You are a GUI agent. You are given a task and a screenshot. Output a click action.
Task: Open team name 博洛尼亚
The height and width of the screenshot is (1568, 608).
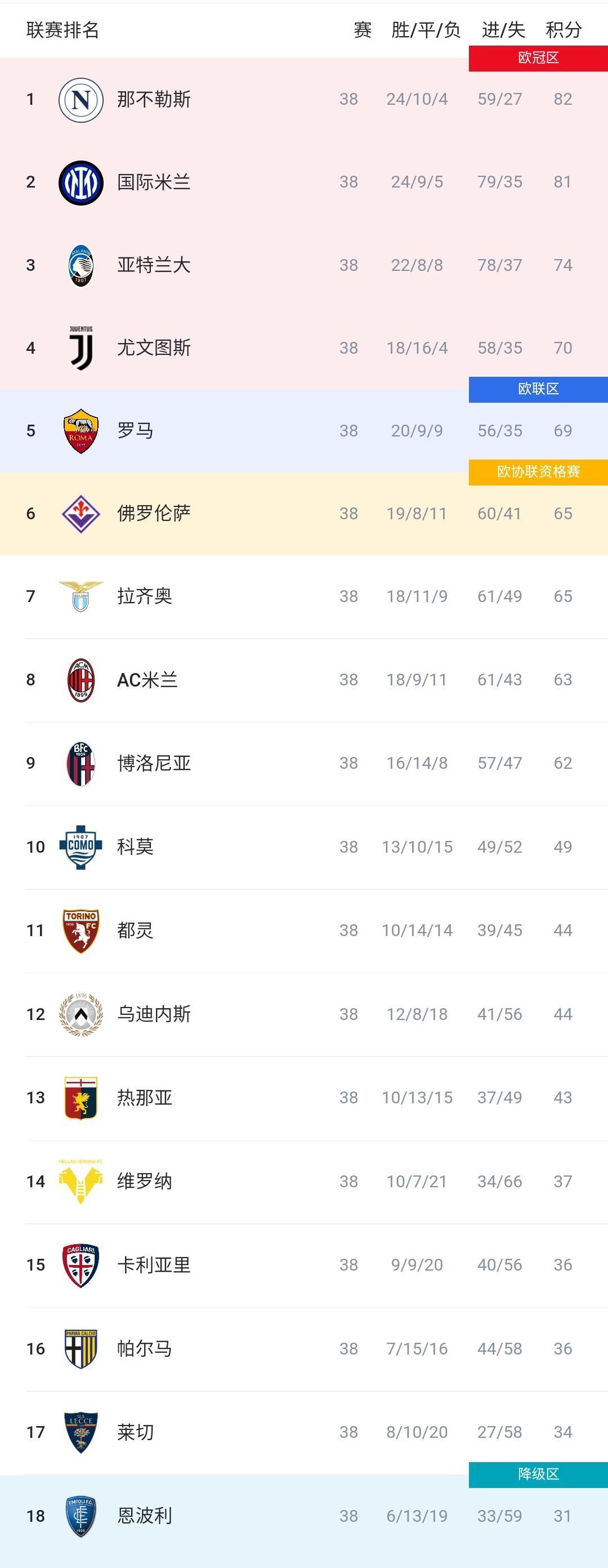pyautogui.click(x=154, y=763)
